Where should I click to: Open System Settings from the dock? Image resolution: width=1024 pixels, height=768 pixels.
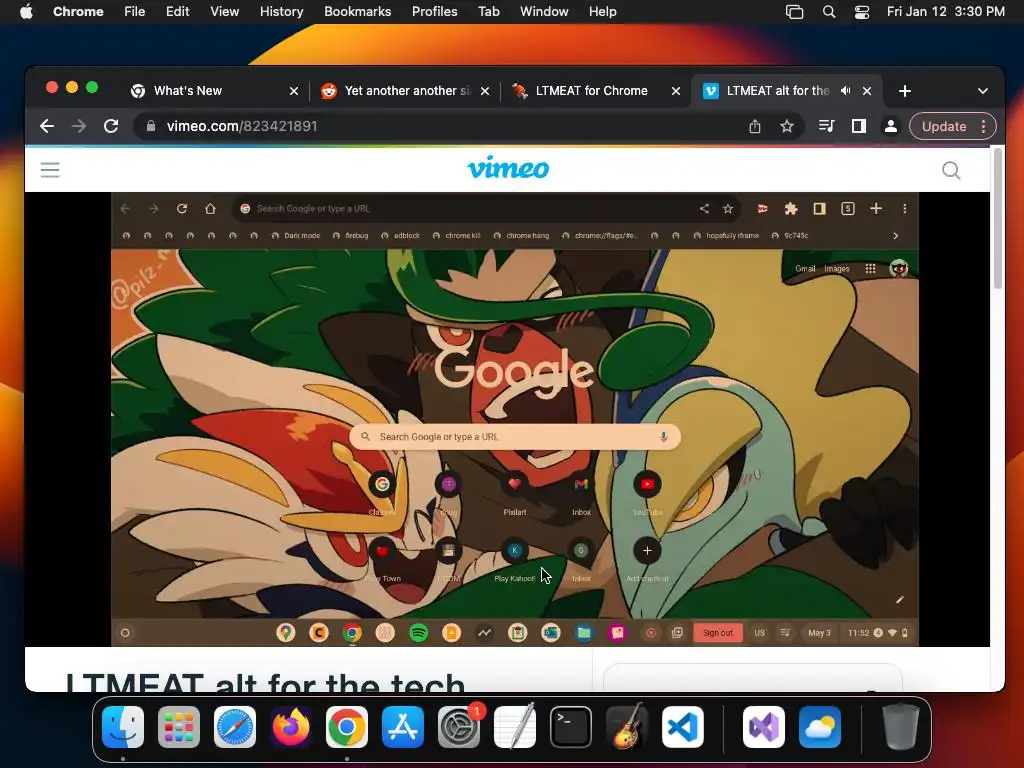pyautogui.click(x=459, y=727)
